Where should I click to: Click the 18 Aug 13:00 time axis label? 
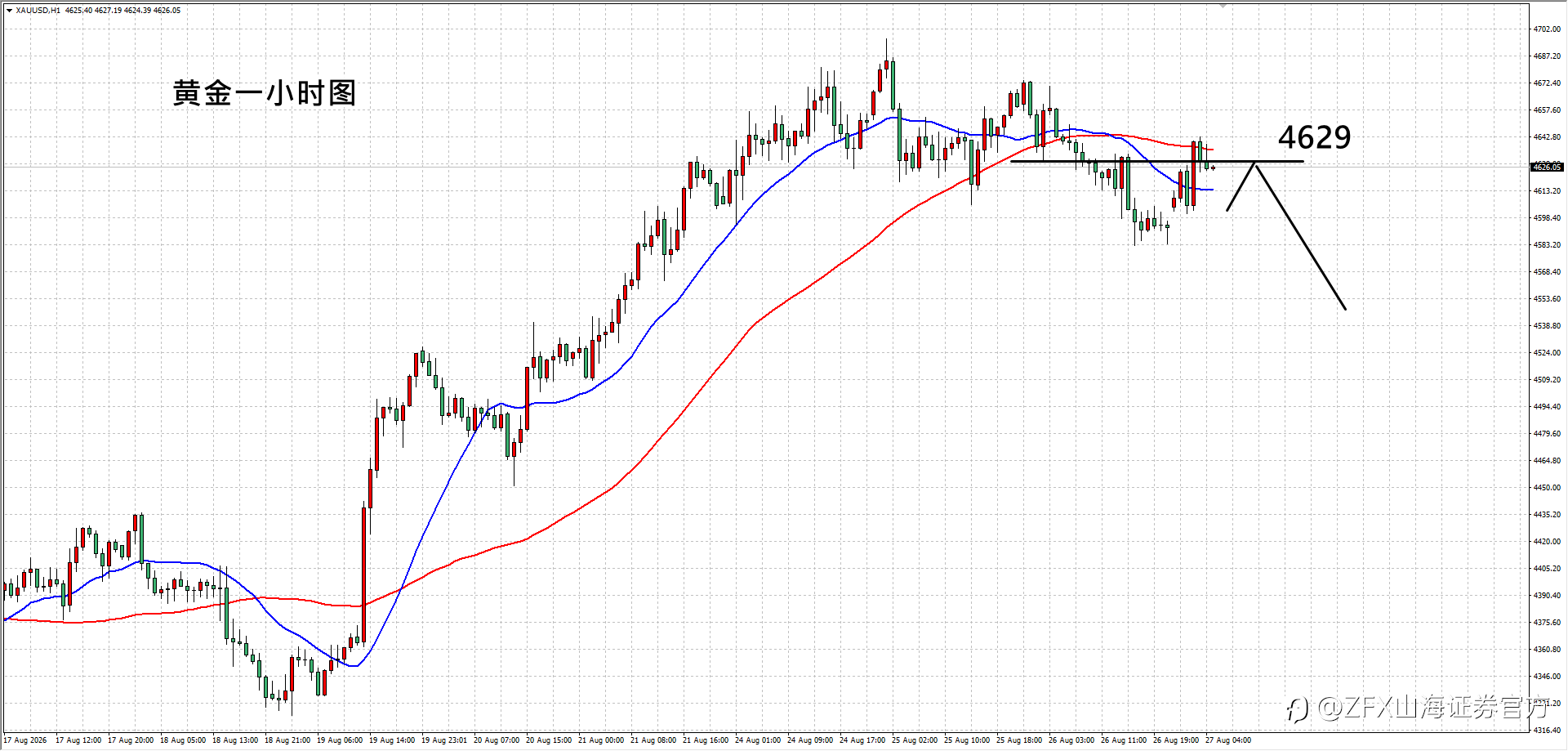coord(235,740)
